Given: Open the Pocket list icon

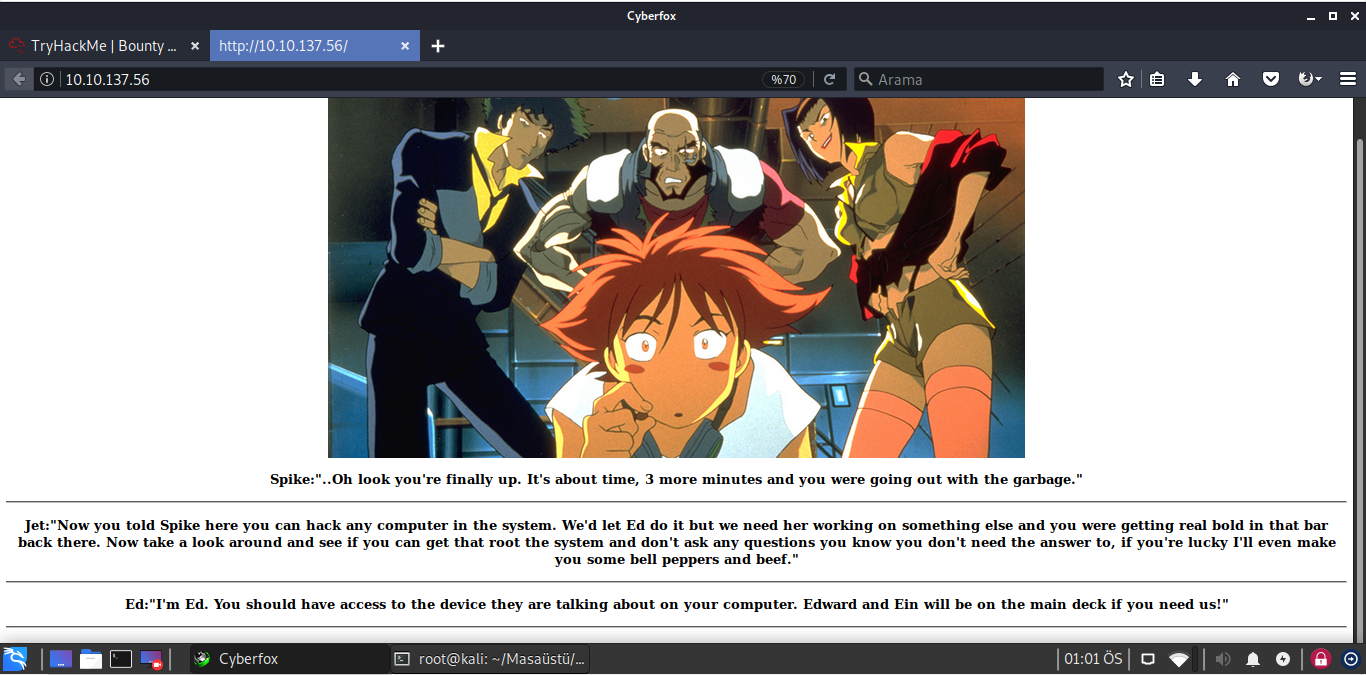Looking at the screenshot, I should (x=1270, y=79).
